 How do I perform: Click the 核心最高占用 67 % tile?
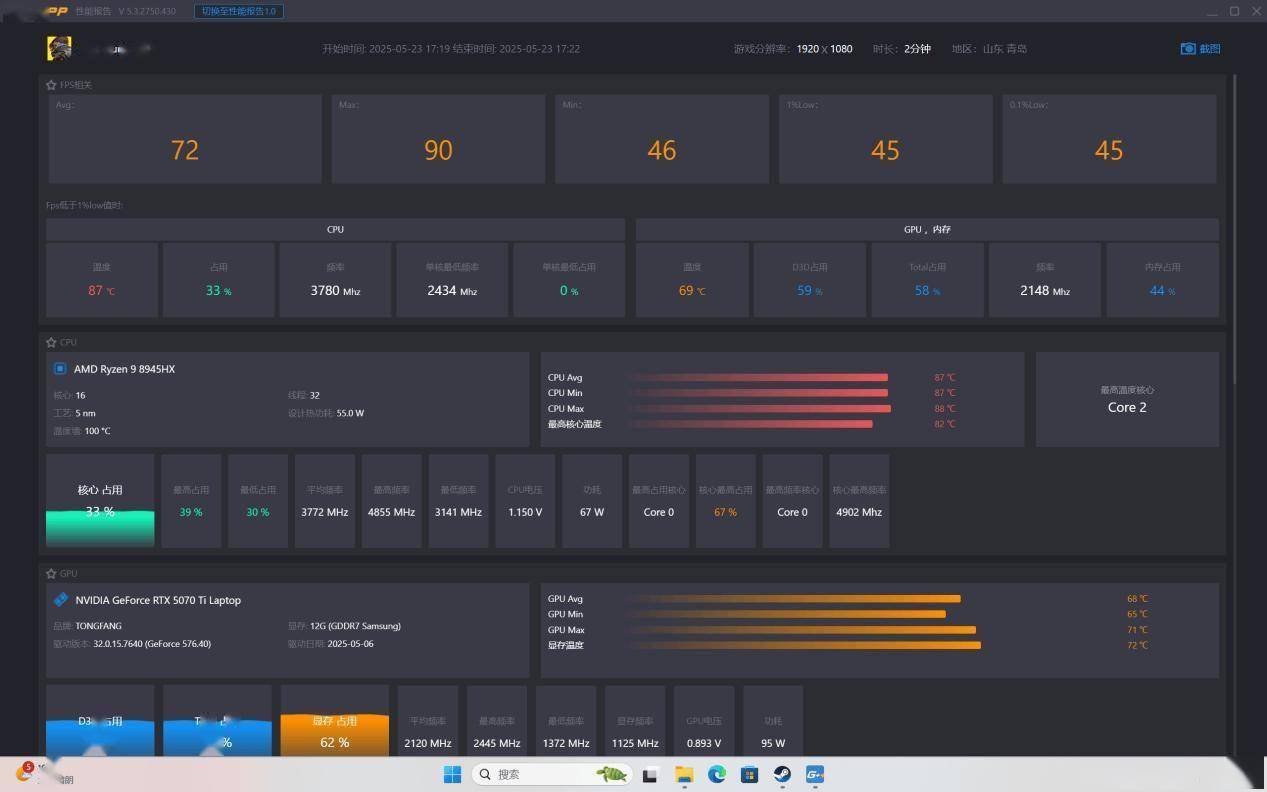pos(726,501)
